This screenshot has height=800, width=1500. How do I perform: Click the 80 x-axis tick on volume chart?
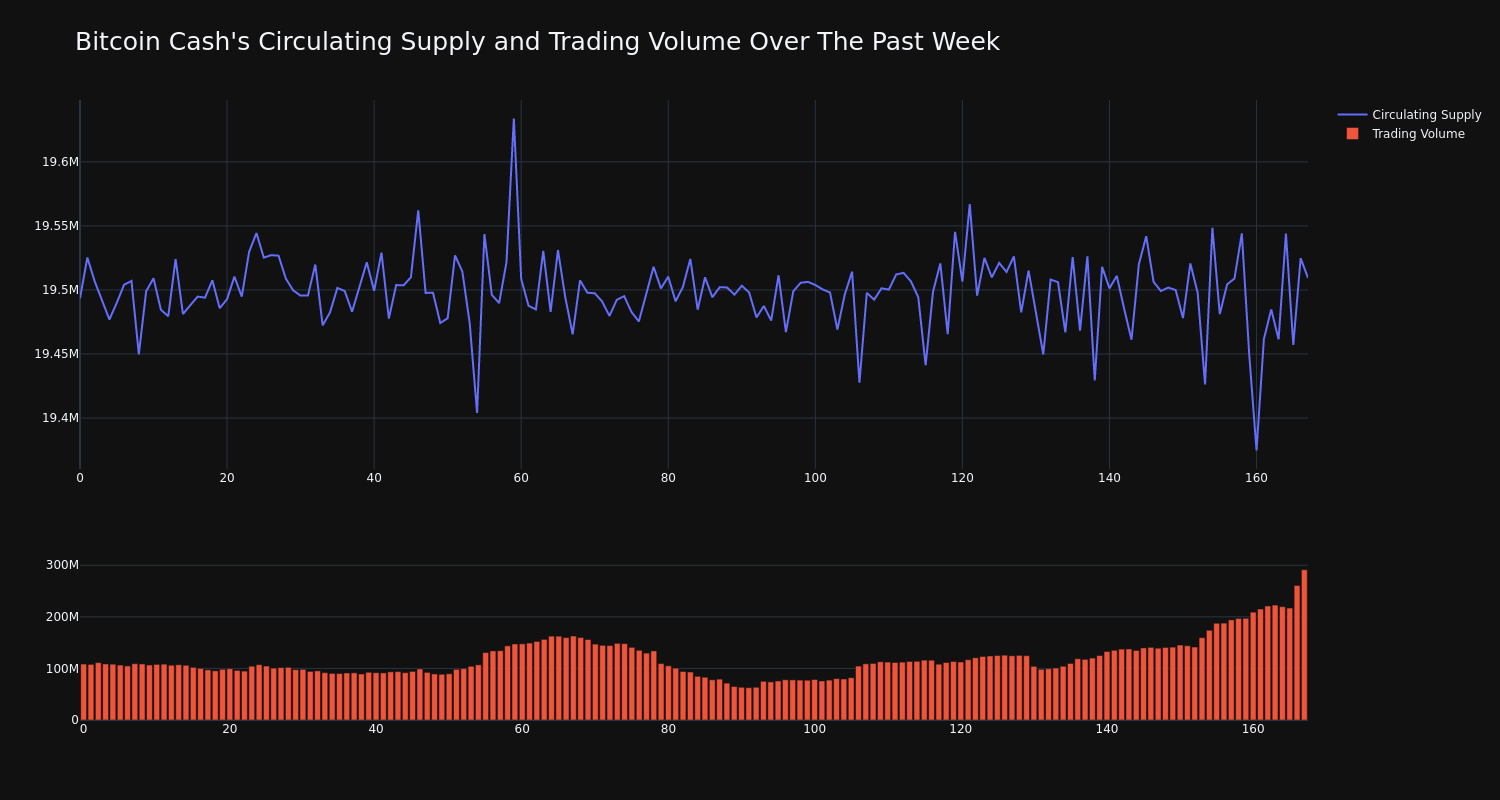(668, 729)
